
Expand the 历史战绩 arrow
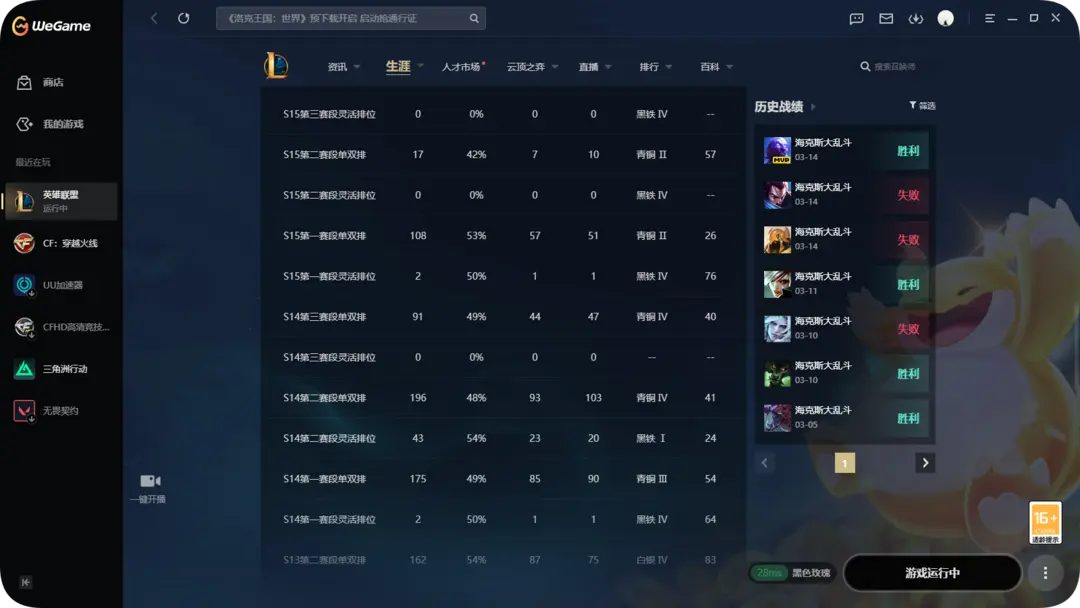[813, 107]
